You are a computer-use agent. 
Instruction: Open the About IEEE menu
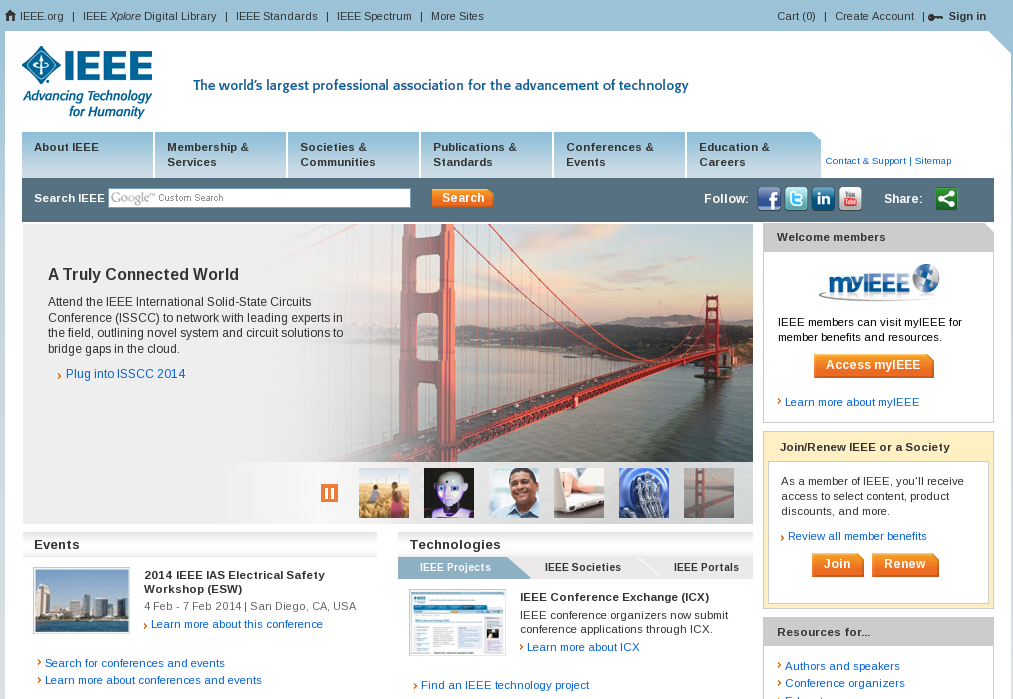88,155
